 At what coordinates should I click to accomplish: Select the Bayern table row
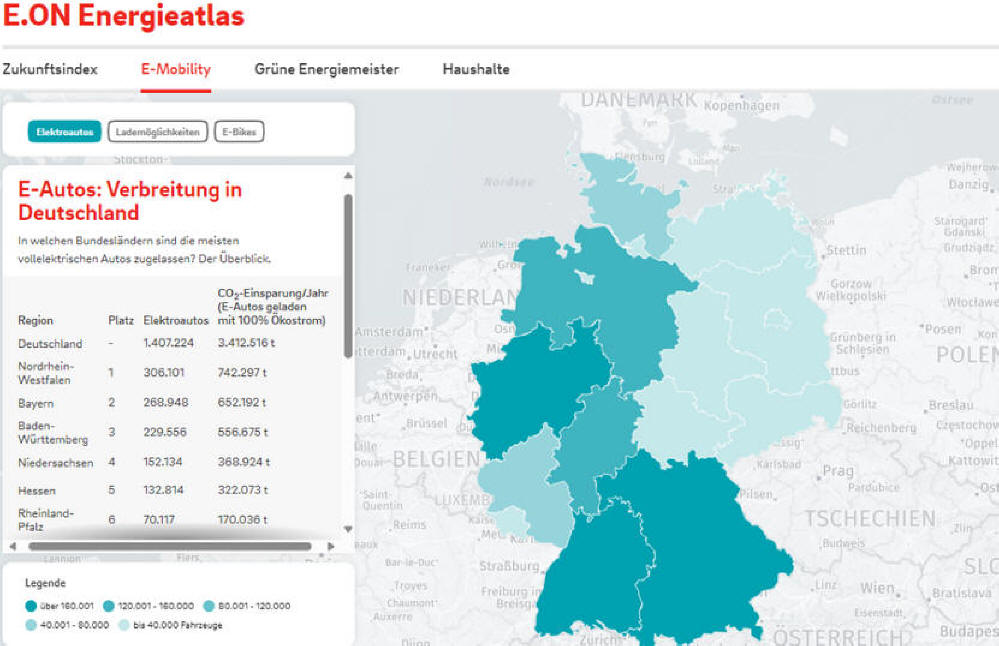tap(173, 403)
